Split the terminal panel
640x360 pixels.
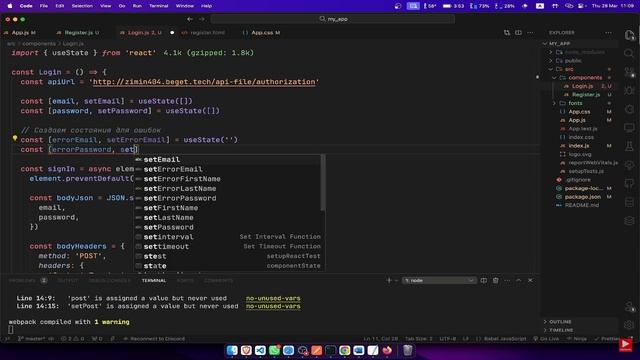[x=484, y=280]
